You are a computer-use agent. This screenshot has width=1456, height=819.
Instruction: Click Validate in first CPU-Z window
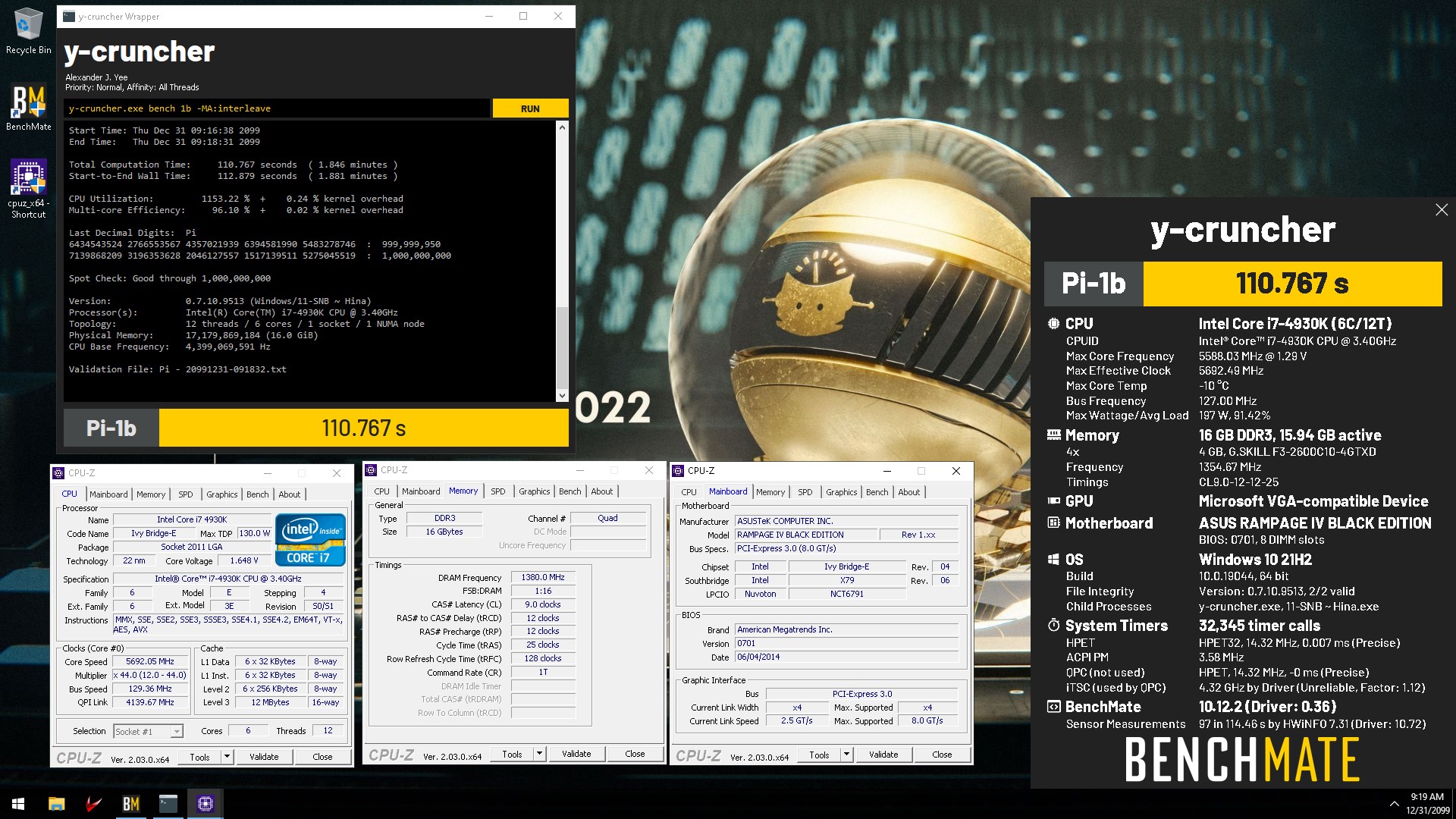(264, 757)
